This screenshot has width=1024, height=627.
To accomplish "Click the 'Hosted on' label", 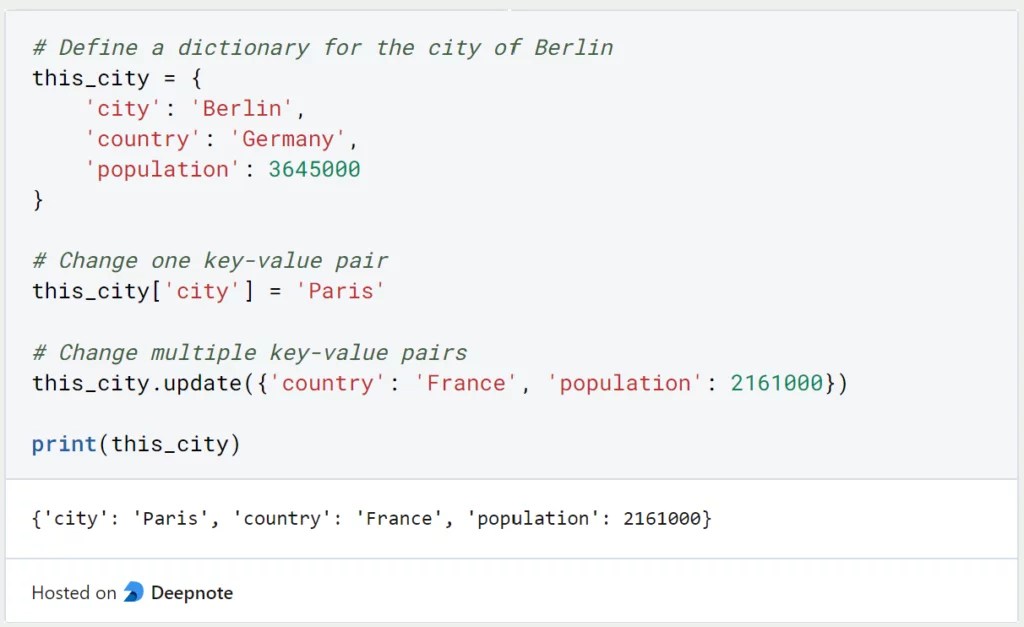I will (x=73, y=592).
